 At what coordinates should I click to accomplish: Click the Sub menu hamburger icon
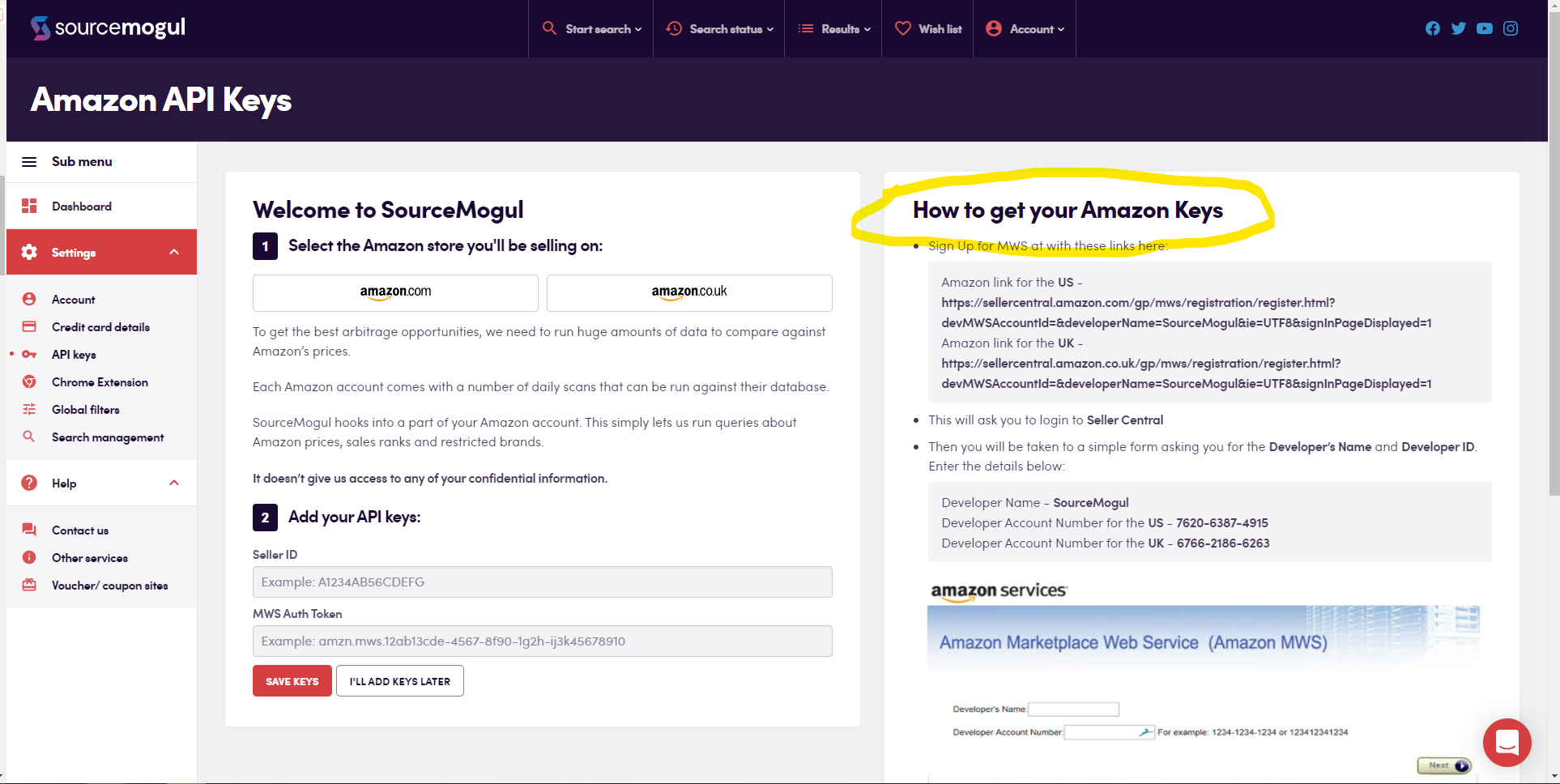(x=29, y=161)
